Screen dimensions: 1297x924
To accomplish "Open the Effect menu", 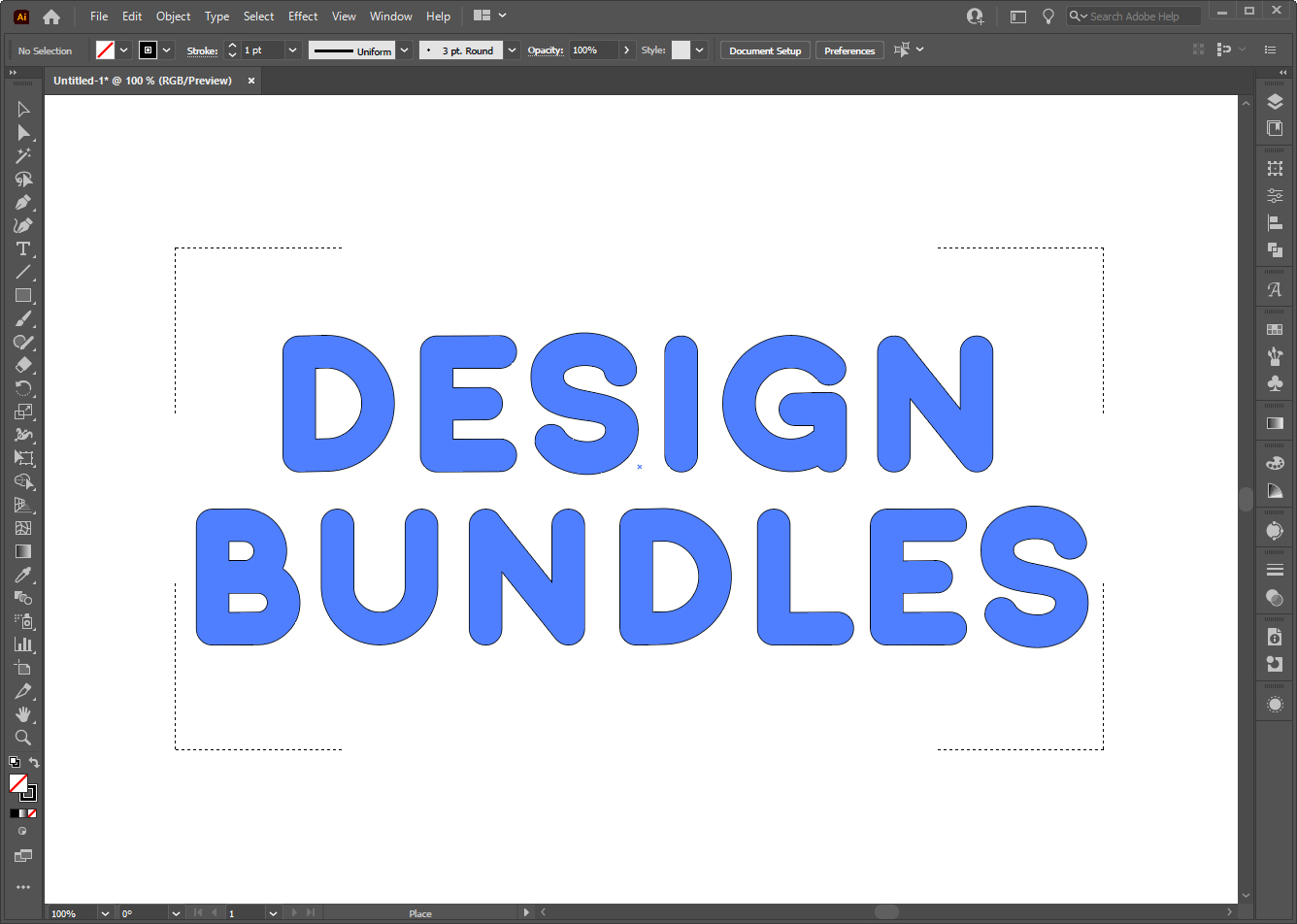I will [x=303, y=16].
